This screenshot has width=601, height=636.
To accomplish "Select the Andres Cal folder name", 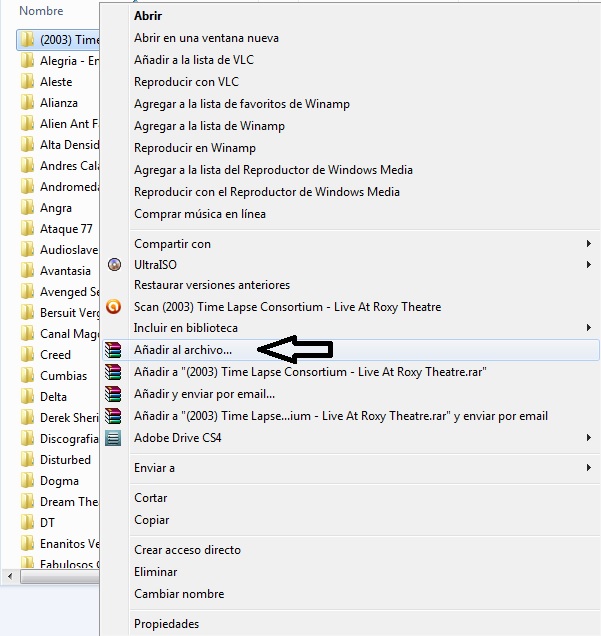I will (x=69, y=166).
